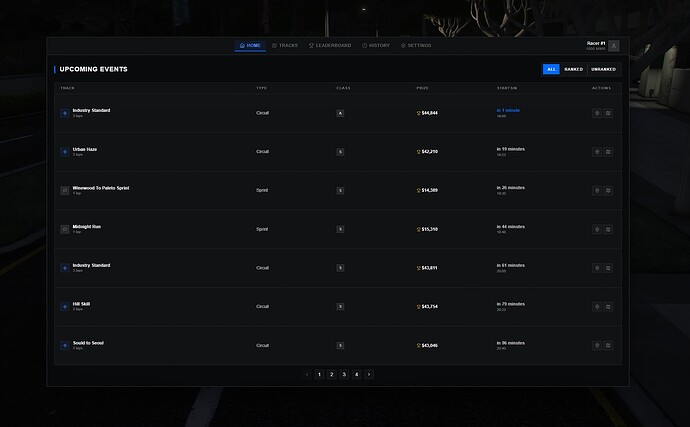Viewport: 690px width, 427px height.
Task: Jump to page 3 of events
Action: (343, 374)
